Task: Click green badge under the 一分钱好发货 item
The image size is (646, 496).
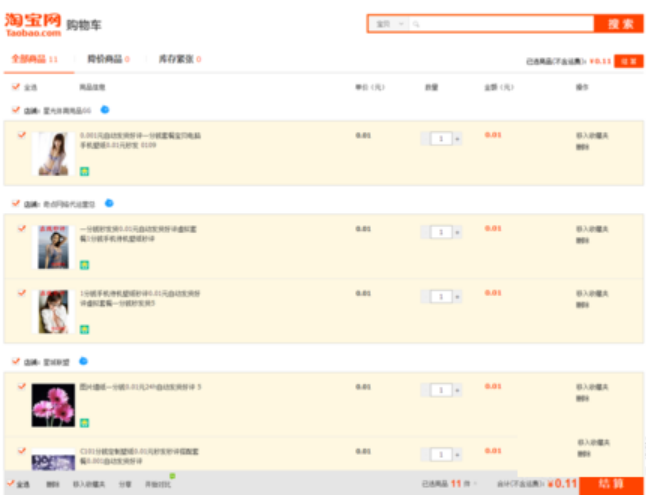Action: (x=84, y=264)
